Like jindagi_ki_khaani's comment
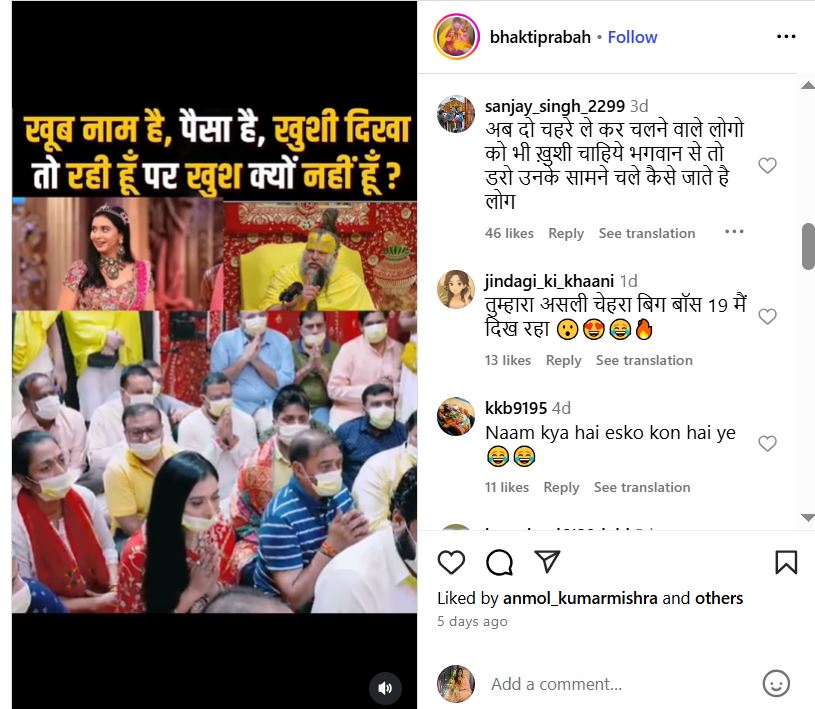This screenshot has height=709, width=815. pos(767,316)
